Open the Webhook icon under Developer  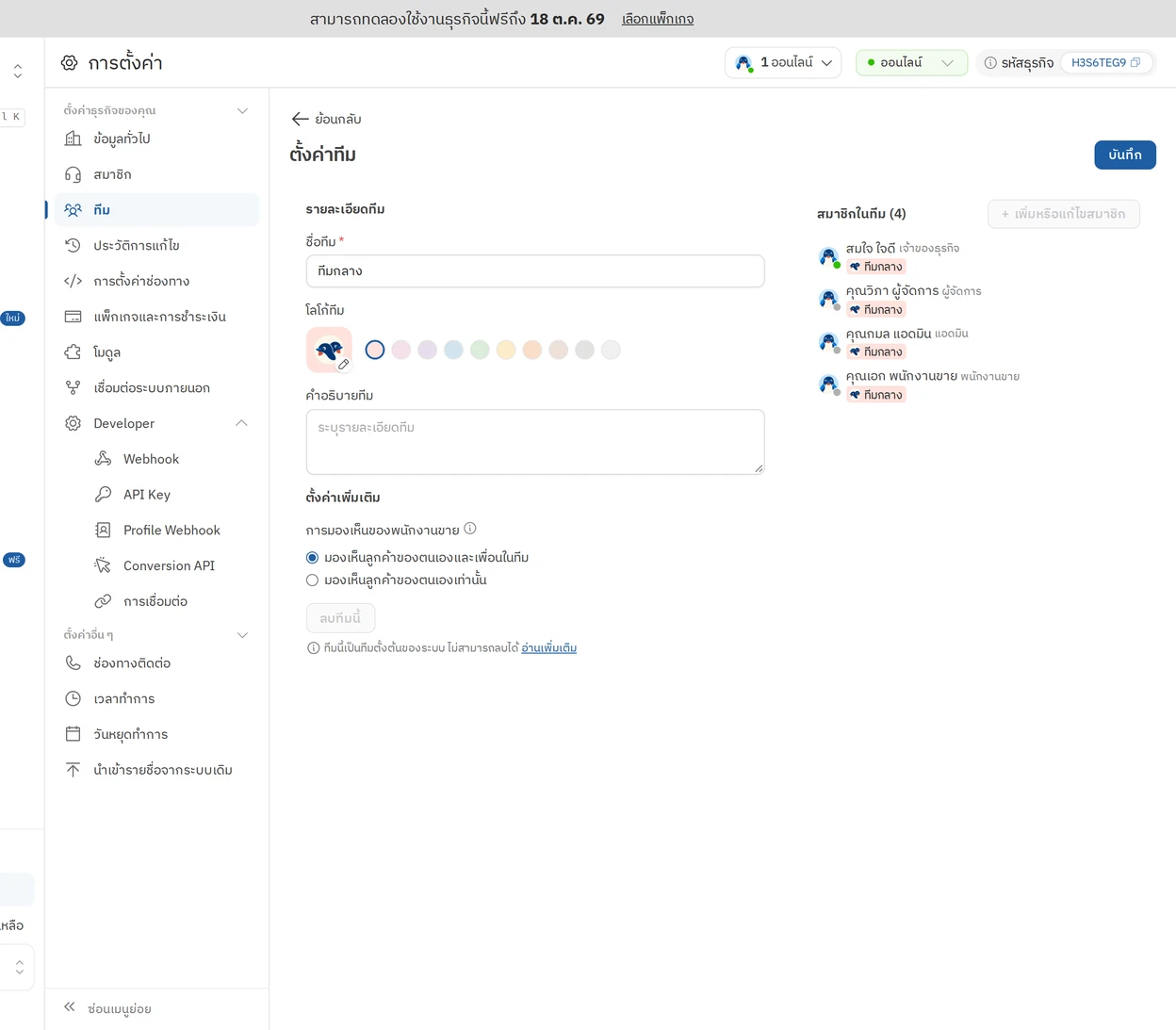tap(103, 459)
